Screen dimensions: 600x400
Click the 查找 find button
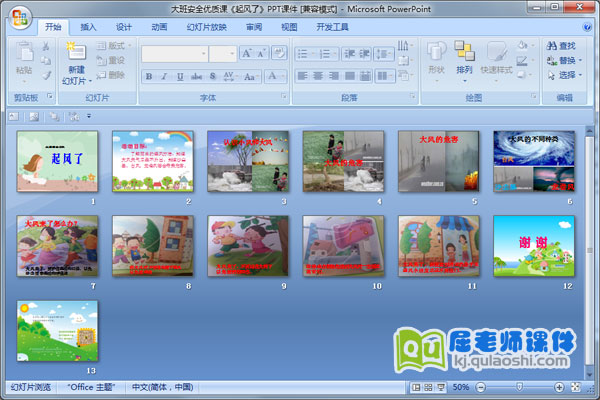click(561, 45)
